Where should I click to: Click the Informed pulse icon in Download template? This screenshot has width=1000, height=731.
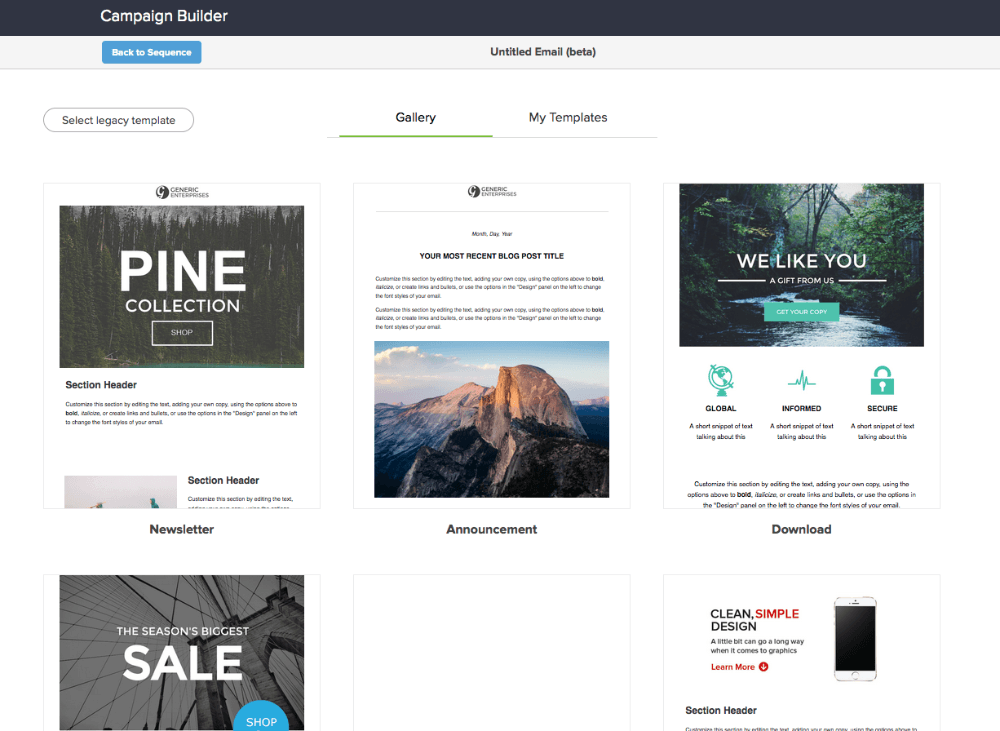[802, 381]
